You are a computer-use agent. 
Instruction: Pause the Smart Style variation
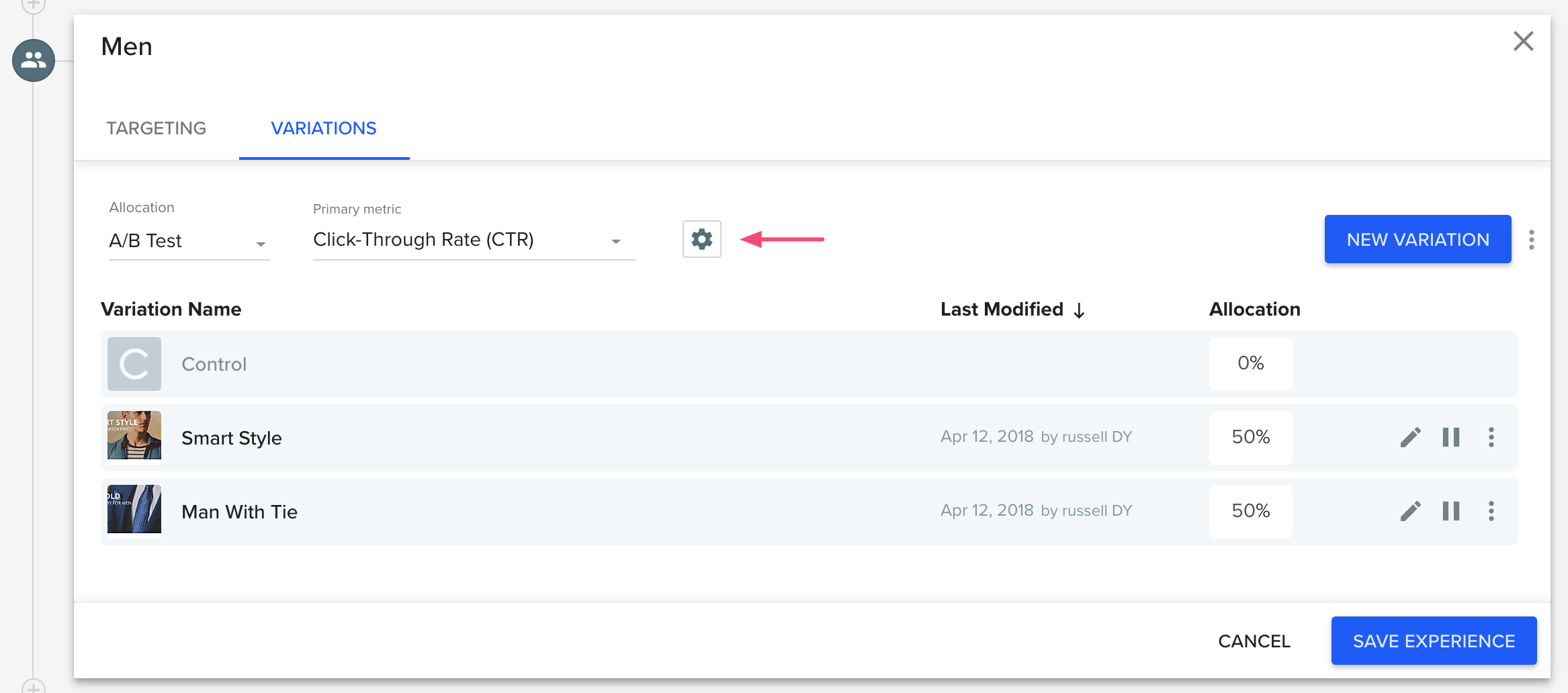point(1450,437)
